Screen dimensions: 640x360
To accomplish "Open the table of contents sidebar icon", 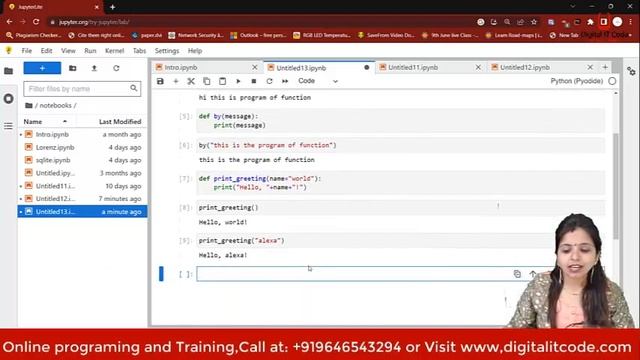I will (9, 126).
